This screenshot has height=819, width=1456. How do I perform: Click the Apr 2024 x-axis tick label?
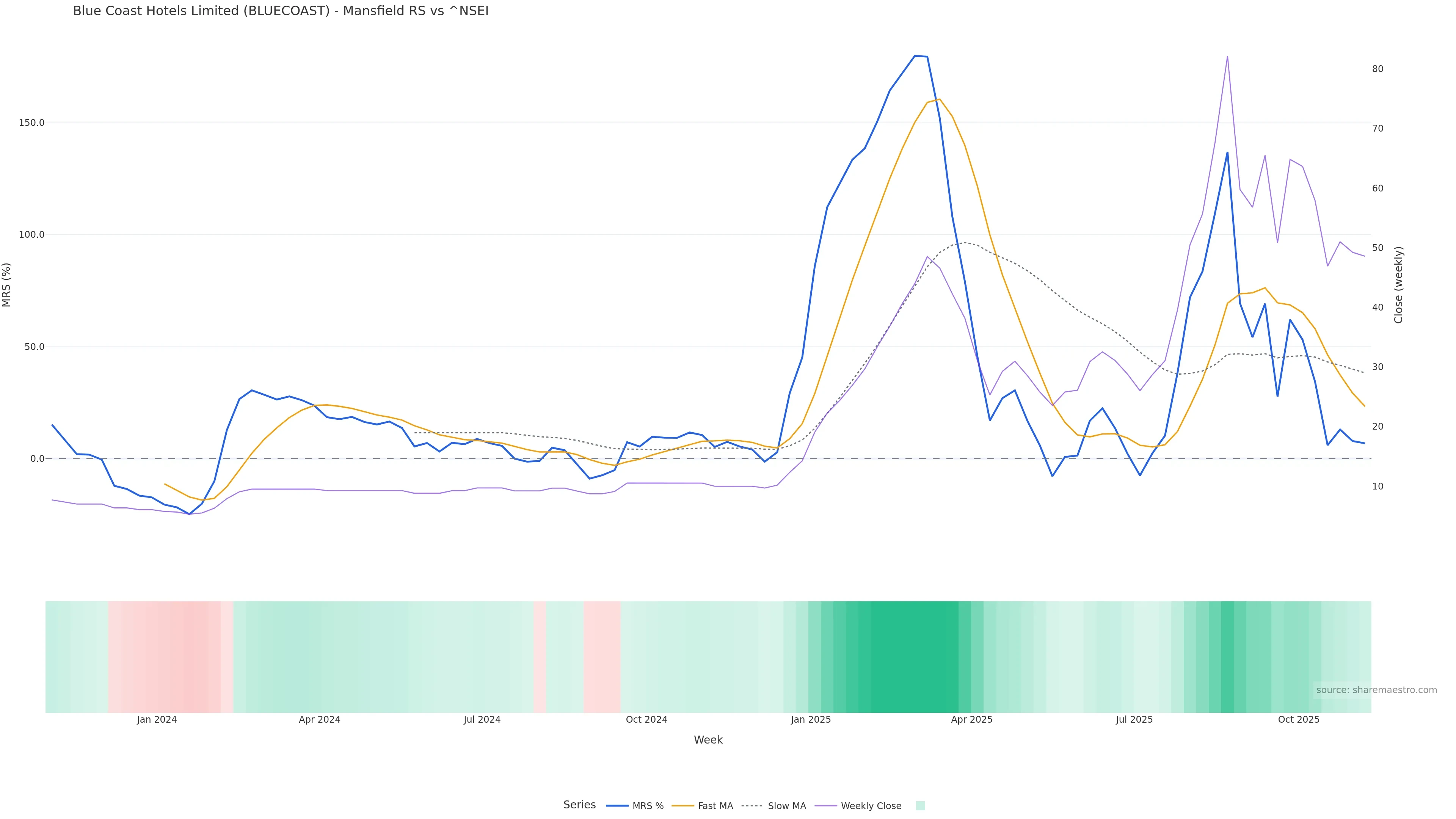(x=319, y=720)
